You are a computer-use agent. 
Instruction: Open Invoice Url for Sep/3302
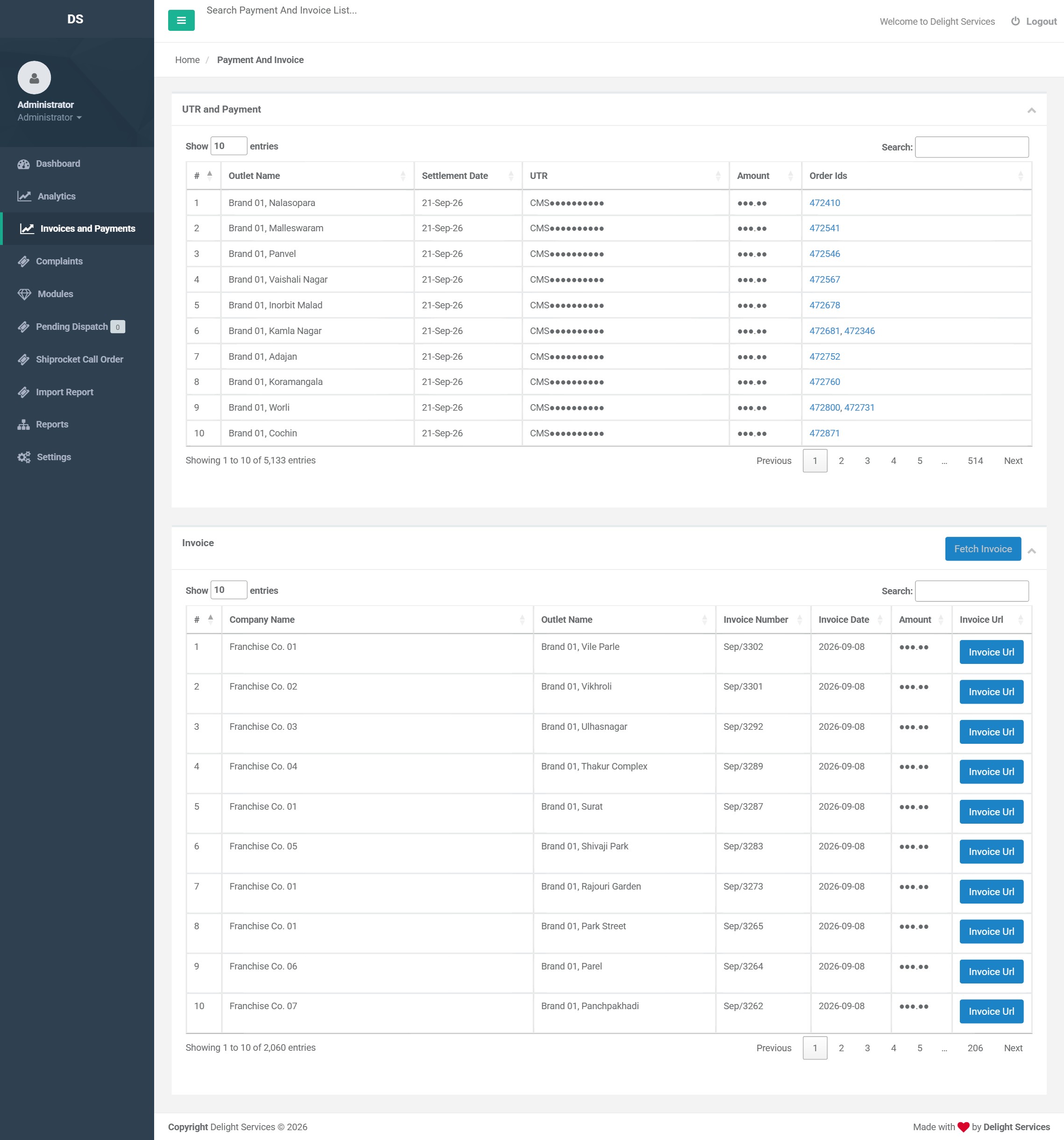(x=991, y=652)
